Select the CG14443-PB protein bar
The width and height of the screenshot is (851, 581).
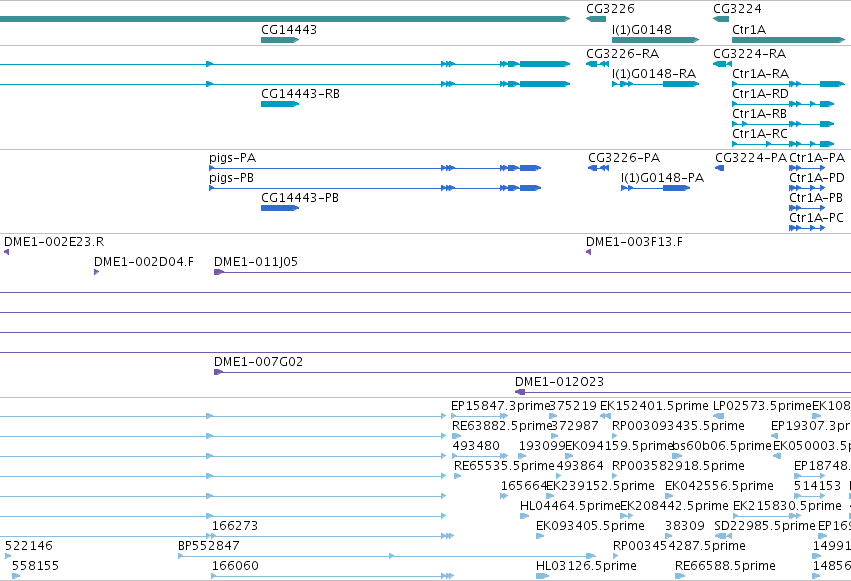point(280,208)
